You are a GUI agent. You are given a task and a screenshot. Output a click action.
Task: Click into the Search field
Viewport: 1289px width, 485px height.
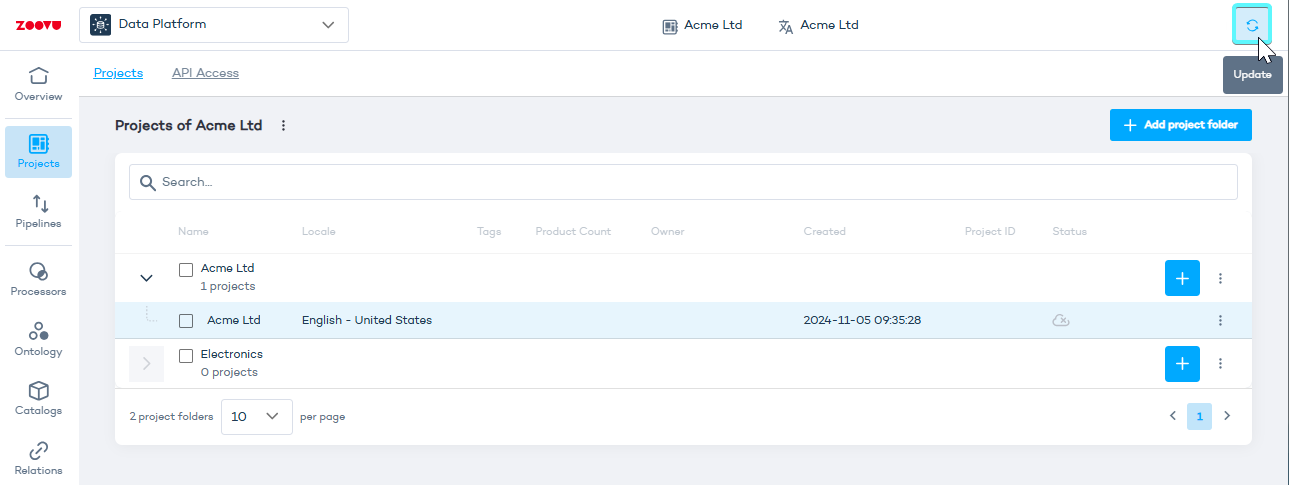coord(683,182)
